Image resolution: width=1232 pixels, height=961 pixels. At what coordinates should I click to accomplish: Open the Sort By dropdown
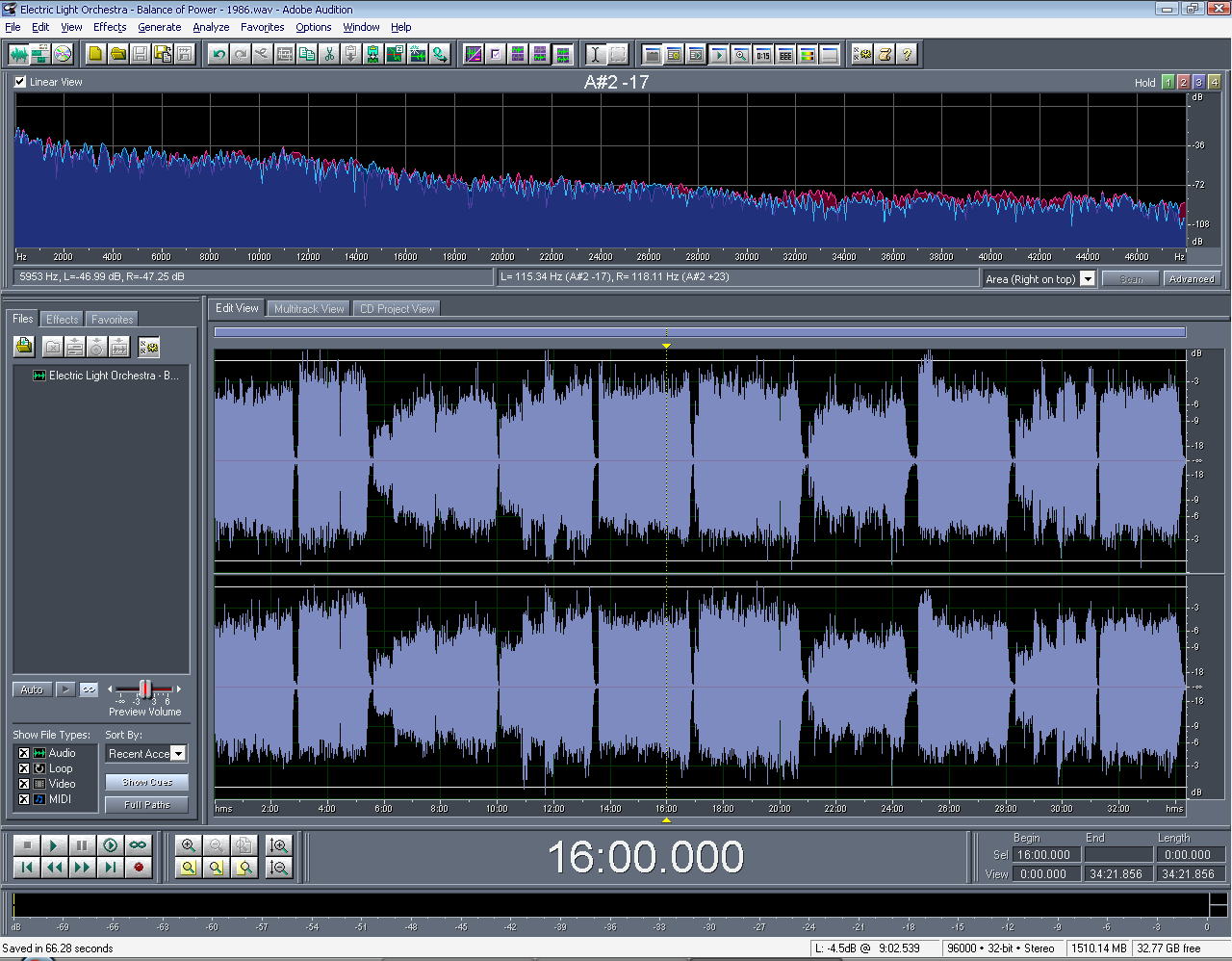click(x=178, y=754)
